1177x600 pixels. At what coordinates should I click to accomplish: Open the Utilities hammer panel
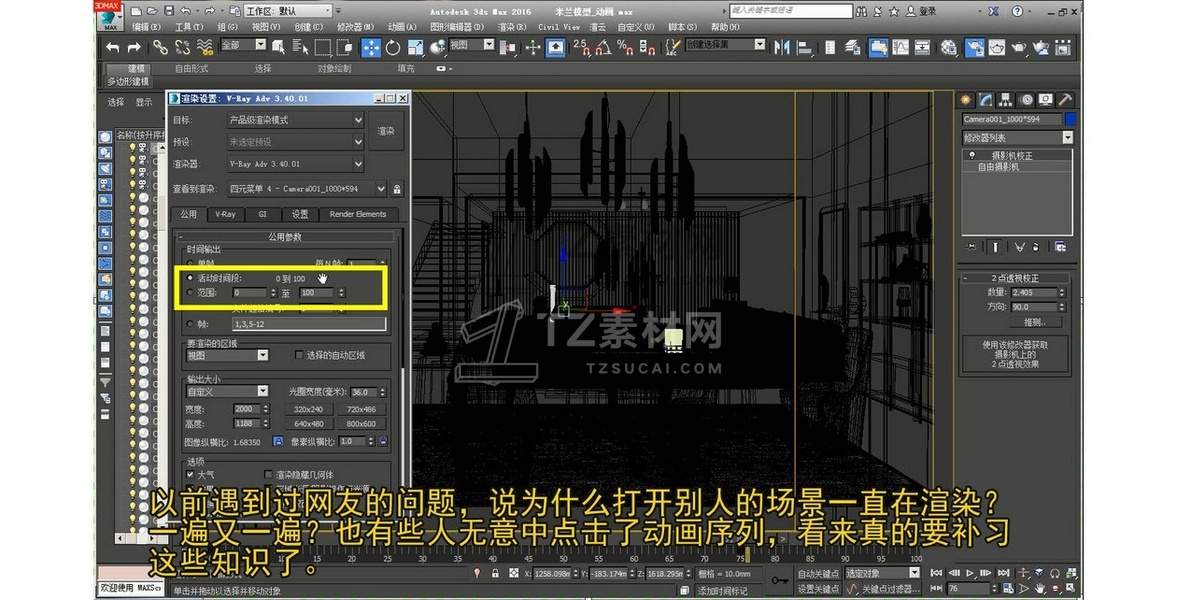coord(1066,99)
